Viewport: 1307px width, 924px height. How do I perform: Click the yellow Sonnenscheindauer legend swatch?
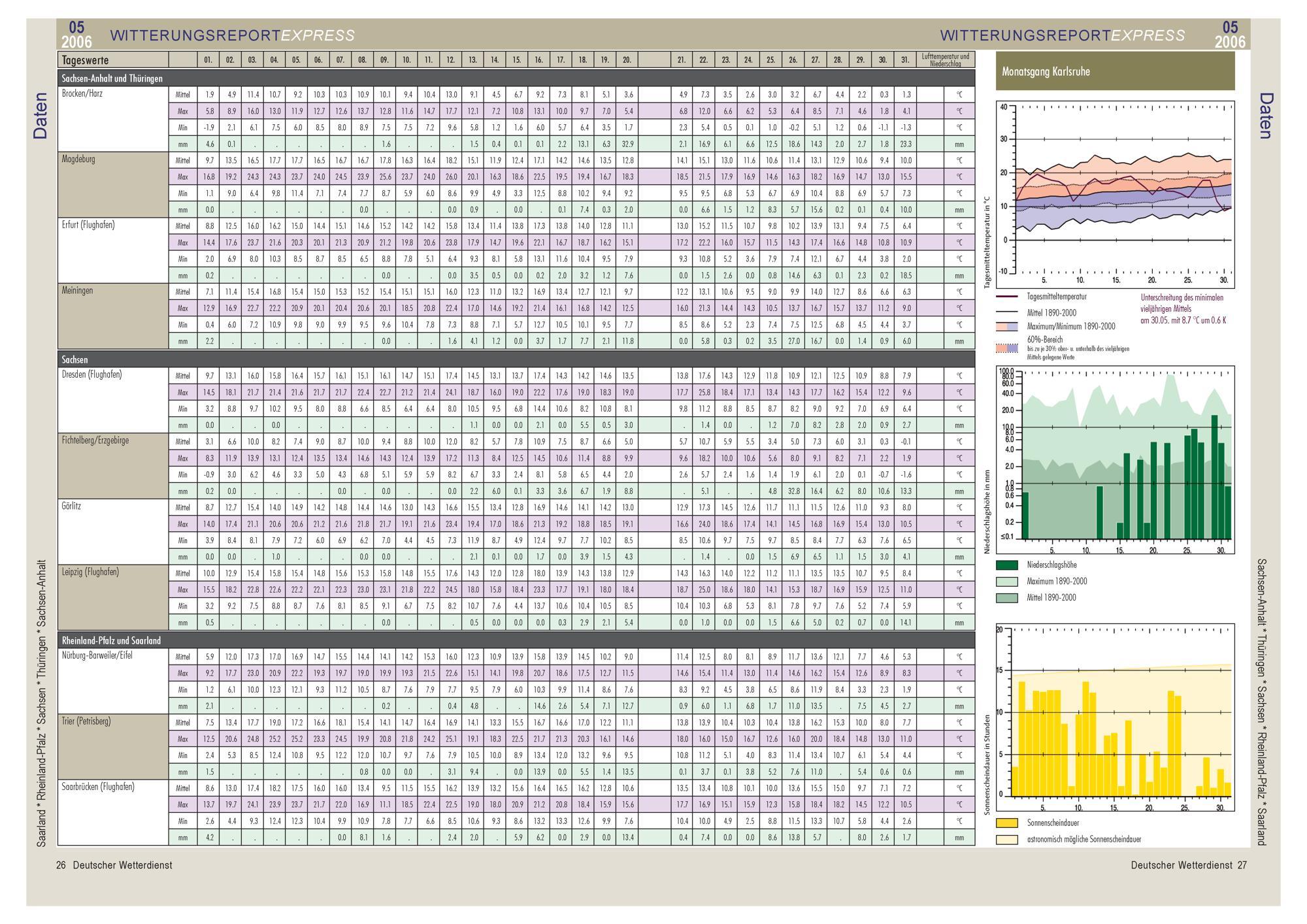click(x=1007, y=823)
